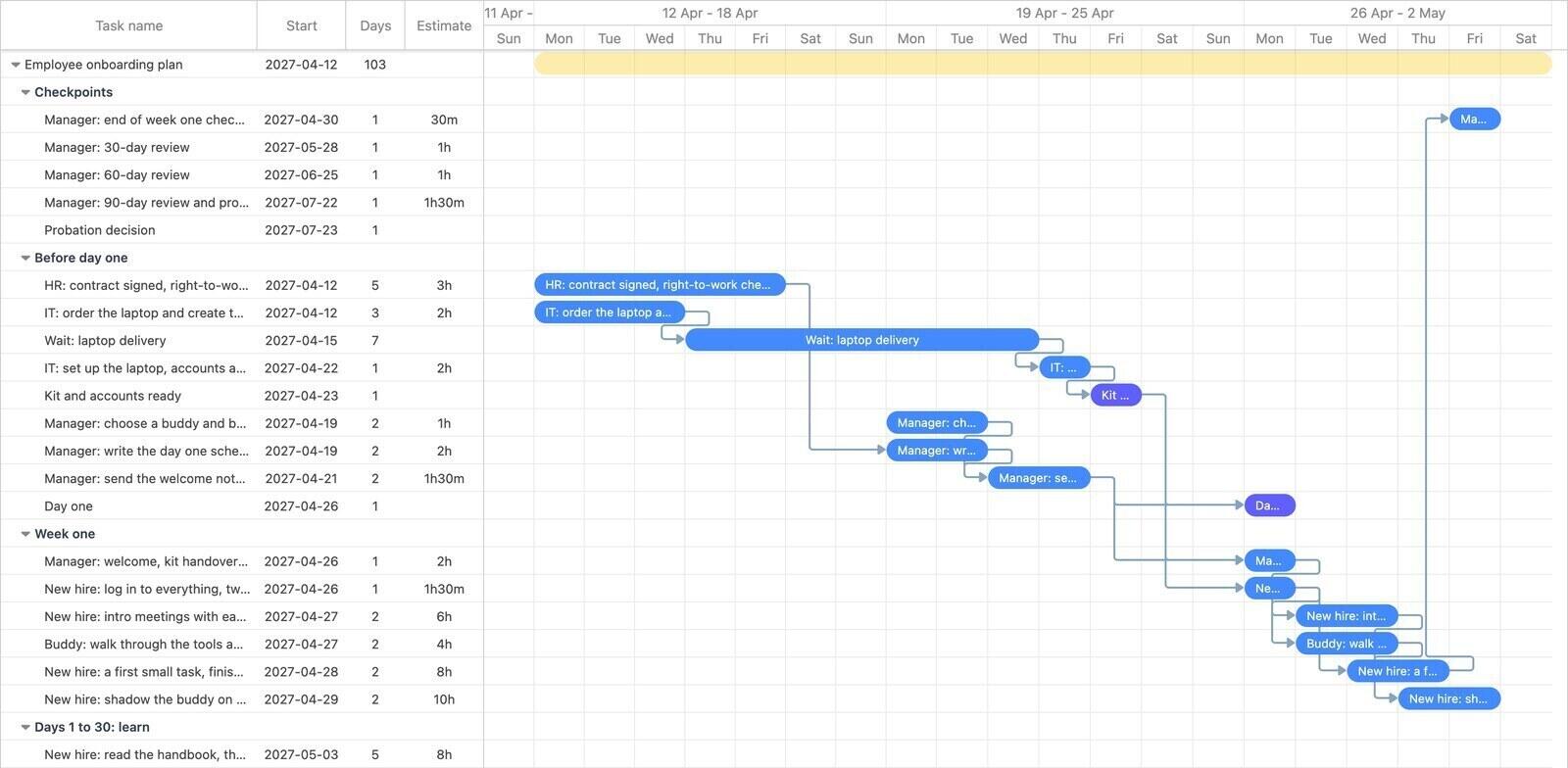The image size is (1568, 768).
Task: Select the Manager: 60-day review task row
Action: tap(242, 174)
